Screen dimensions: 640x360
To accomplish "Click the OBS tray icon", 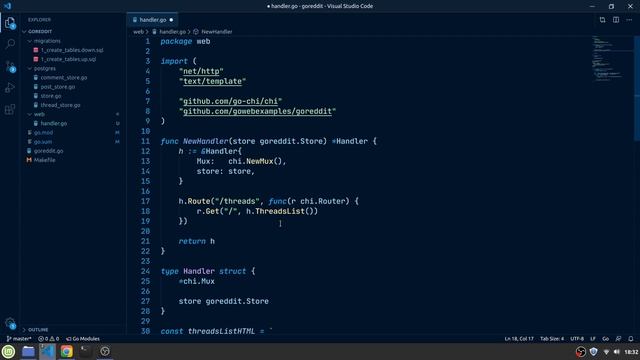I will [580, 351].
